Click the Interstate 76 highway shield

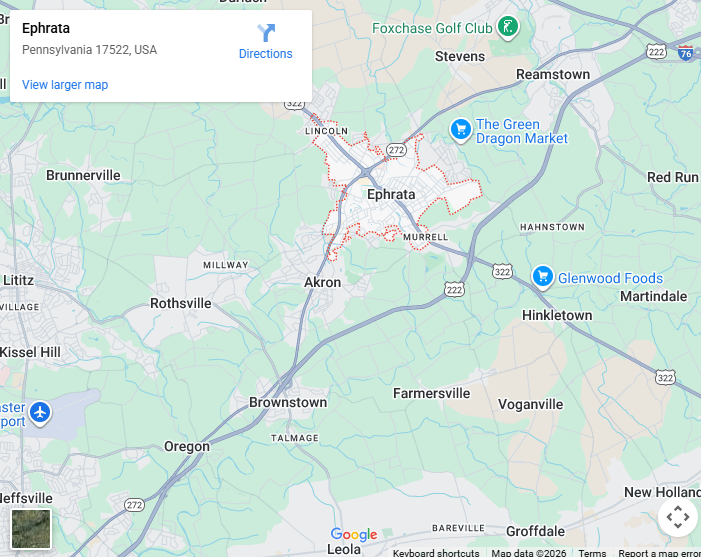click(686, 53)
